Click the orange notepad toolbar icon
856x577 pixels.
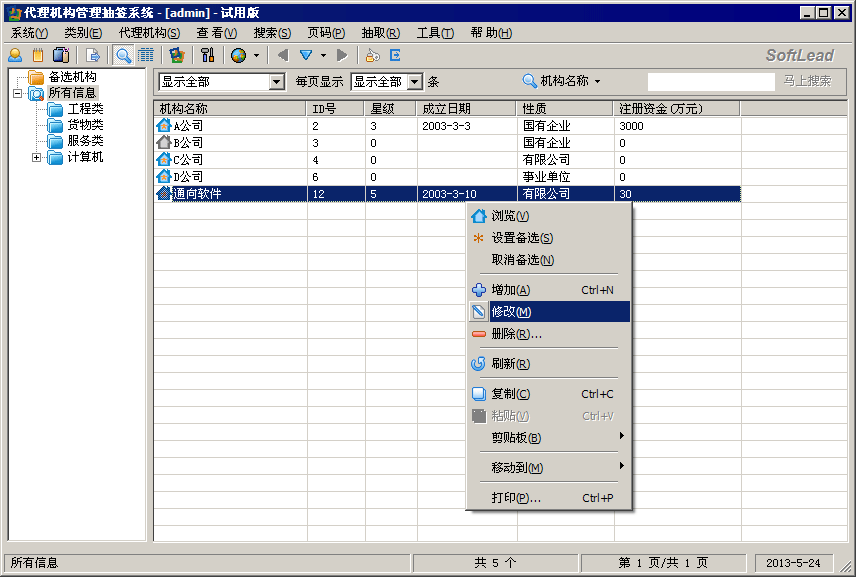38,55
